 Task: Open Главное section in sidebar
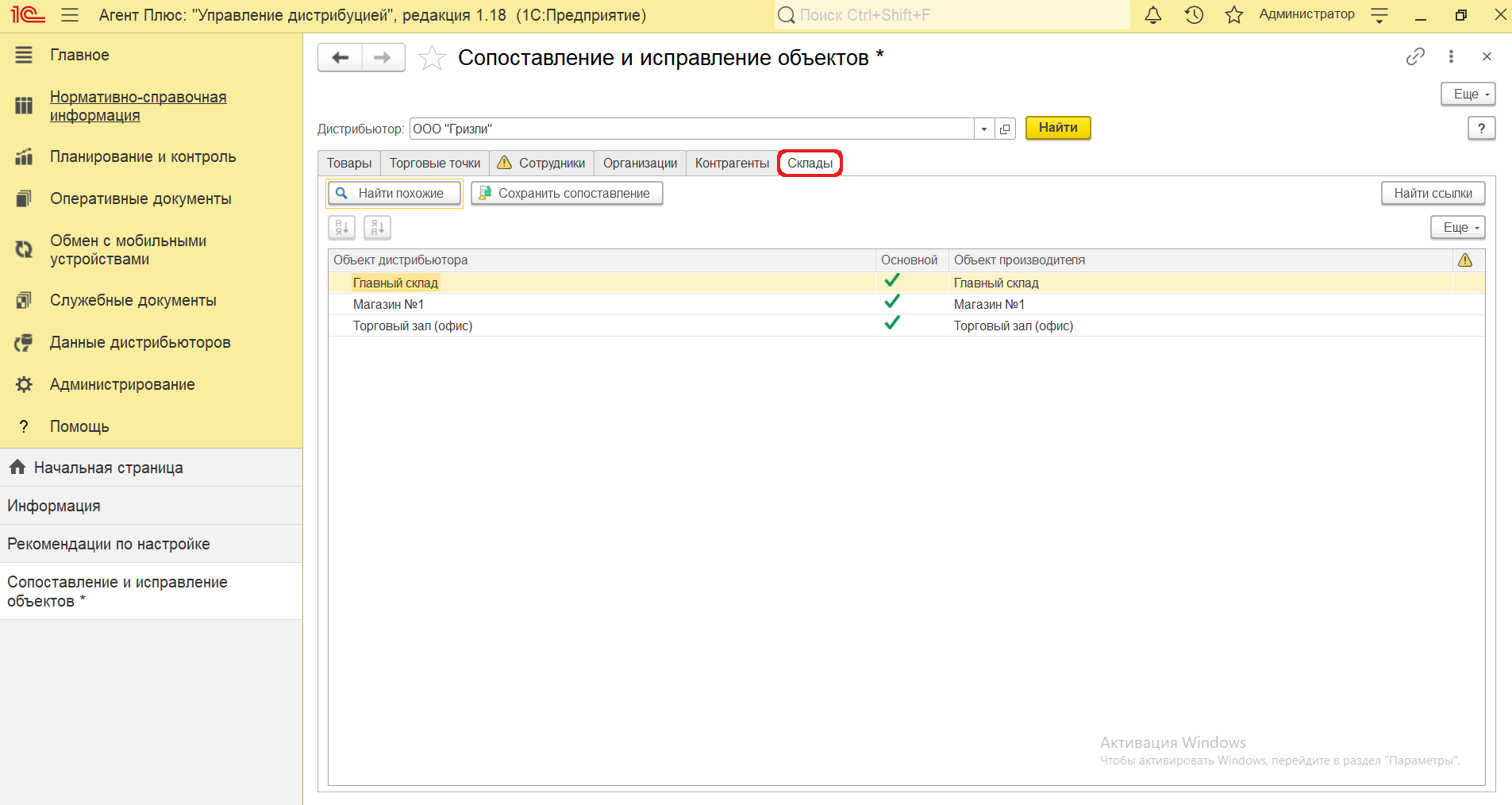[x=79, y=55]
